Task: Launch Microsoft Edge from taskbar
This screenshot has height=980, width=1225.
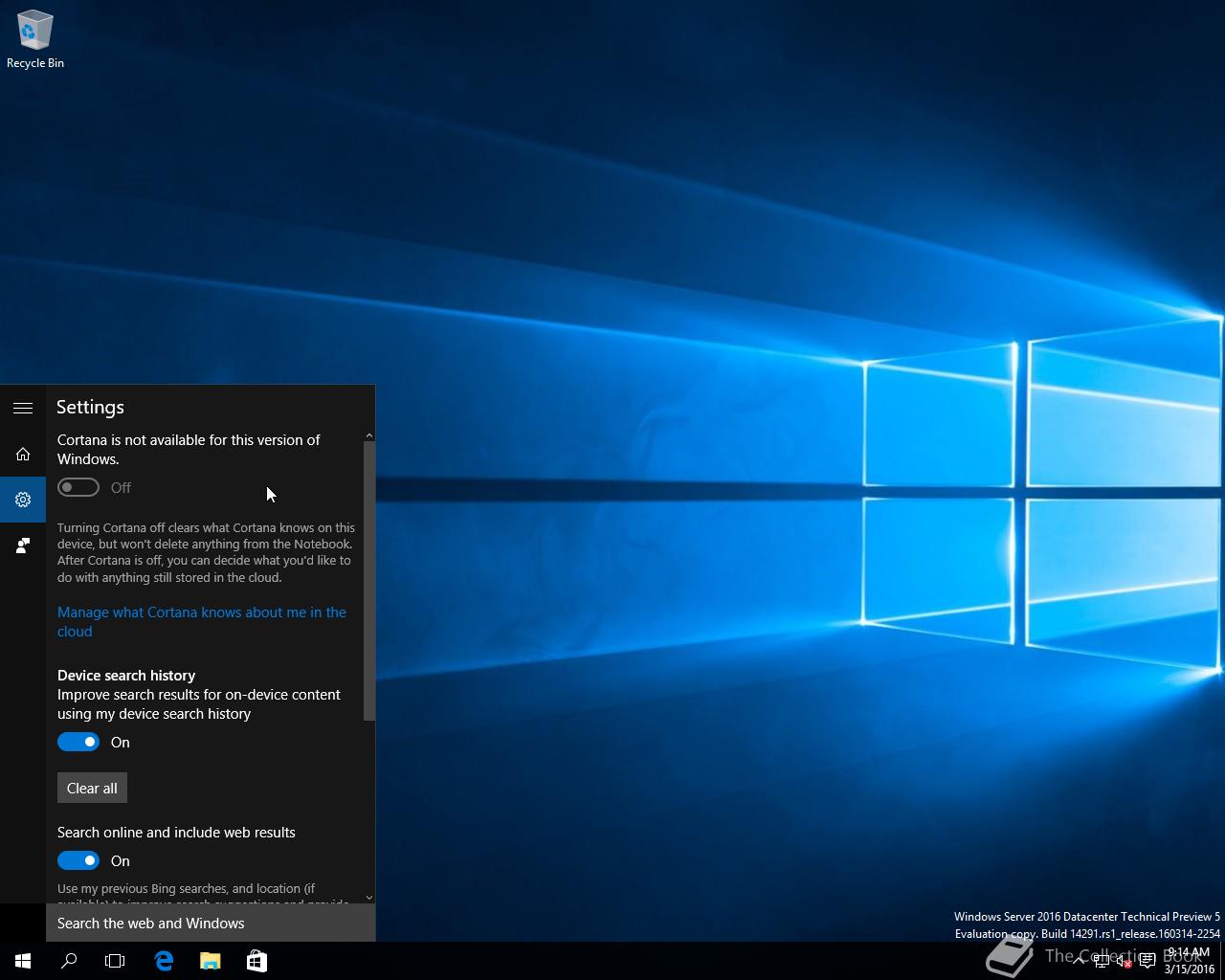Action: pos(164,961)
